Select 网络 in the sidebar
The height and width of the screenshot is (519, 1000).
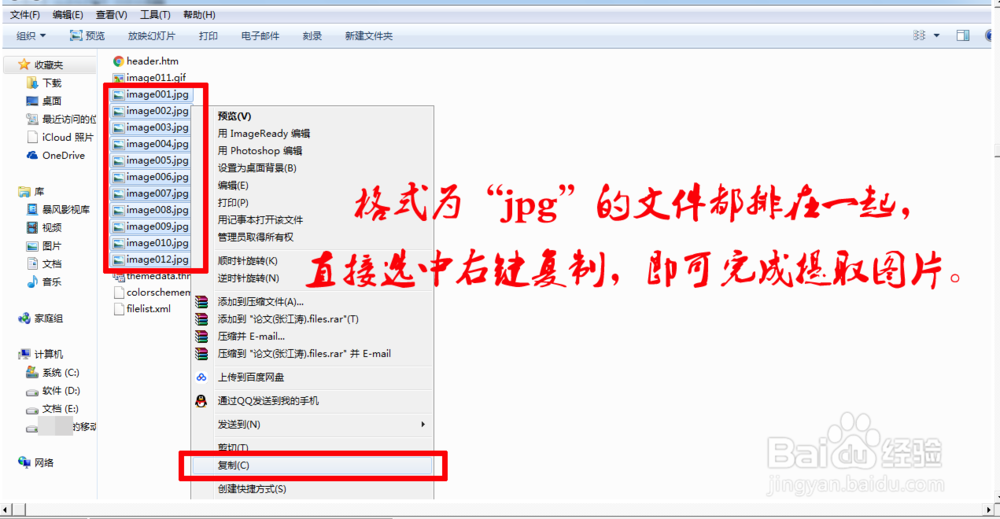[36, 463]
